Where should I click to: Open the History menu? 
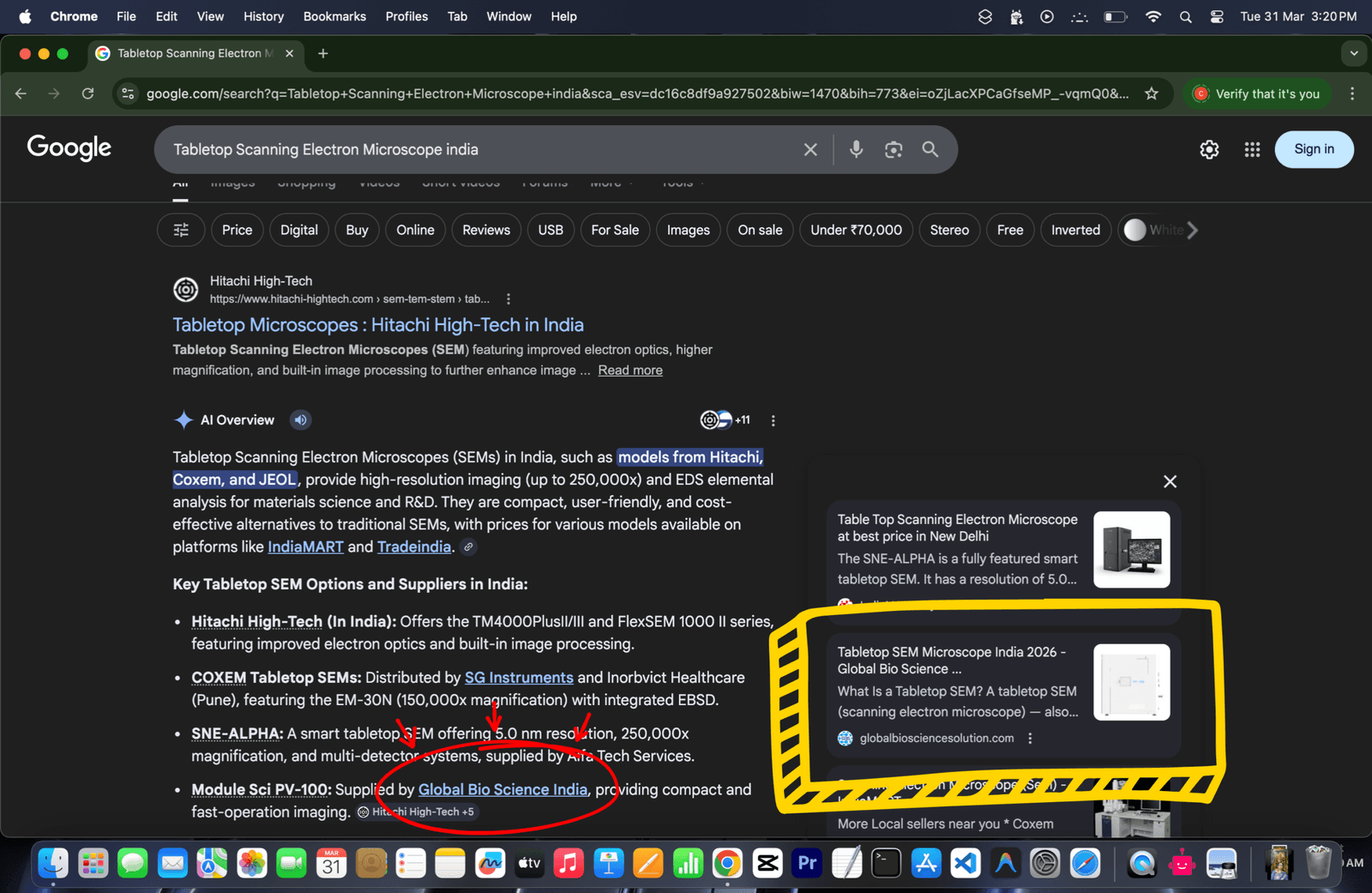pyautogui.click(x=263, y=16)
